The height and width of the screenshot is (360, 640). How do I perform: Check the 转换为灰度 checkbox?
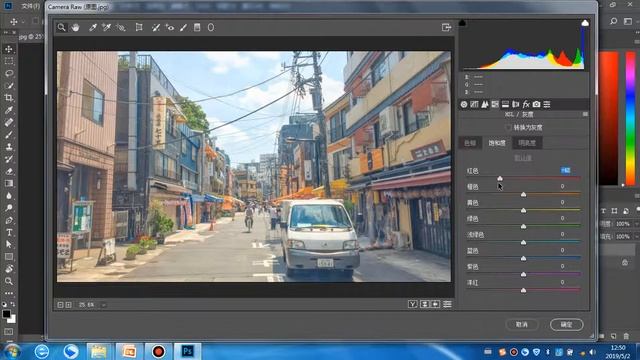pos(508,127)
